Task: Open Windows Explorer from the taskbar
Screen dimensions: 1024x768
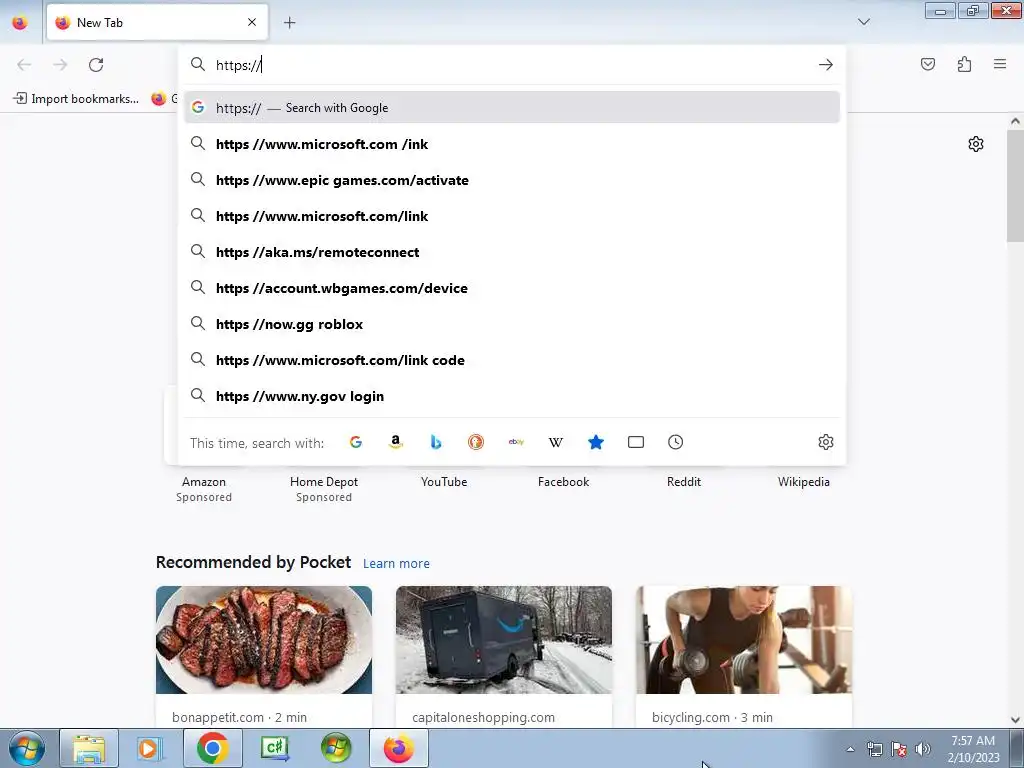Action: click(x=89, y=748)
